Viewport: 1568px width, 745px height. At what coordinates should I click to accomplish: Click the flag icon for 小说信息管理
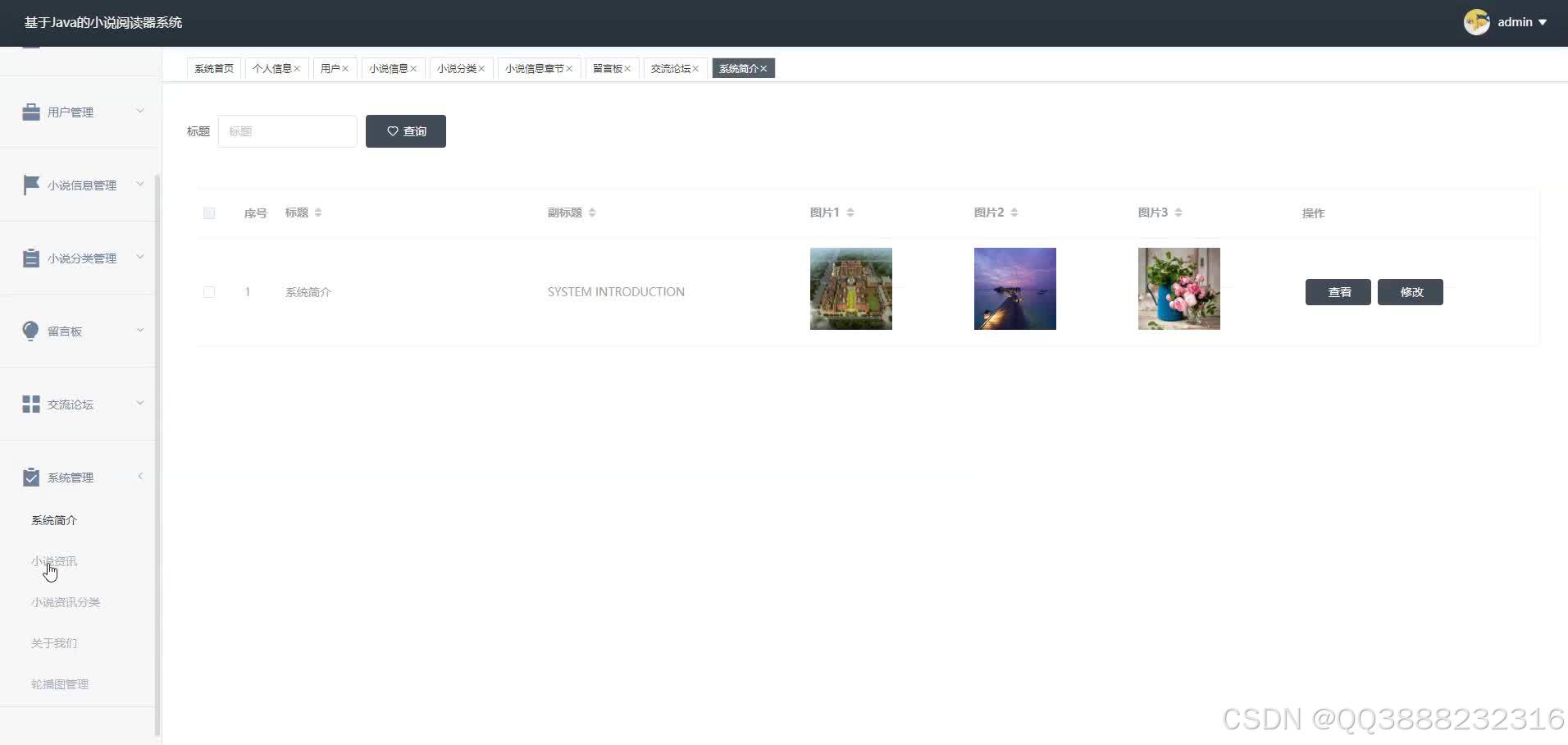(x=31, y=185)
